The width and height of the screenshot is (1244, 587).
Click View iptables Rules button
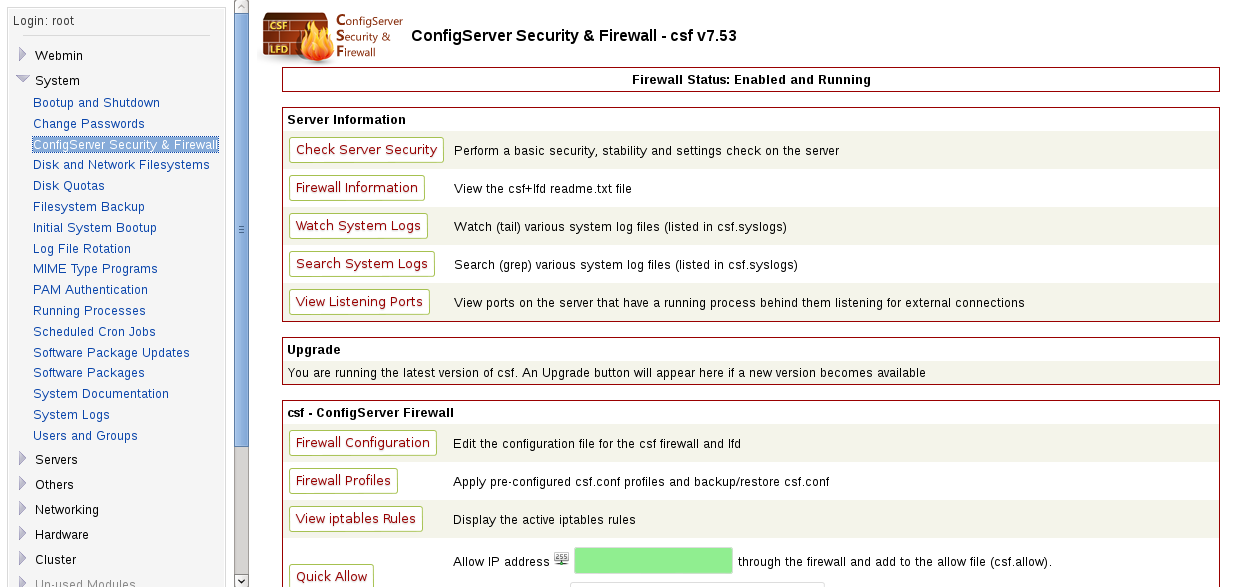click(356, 519)
